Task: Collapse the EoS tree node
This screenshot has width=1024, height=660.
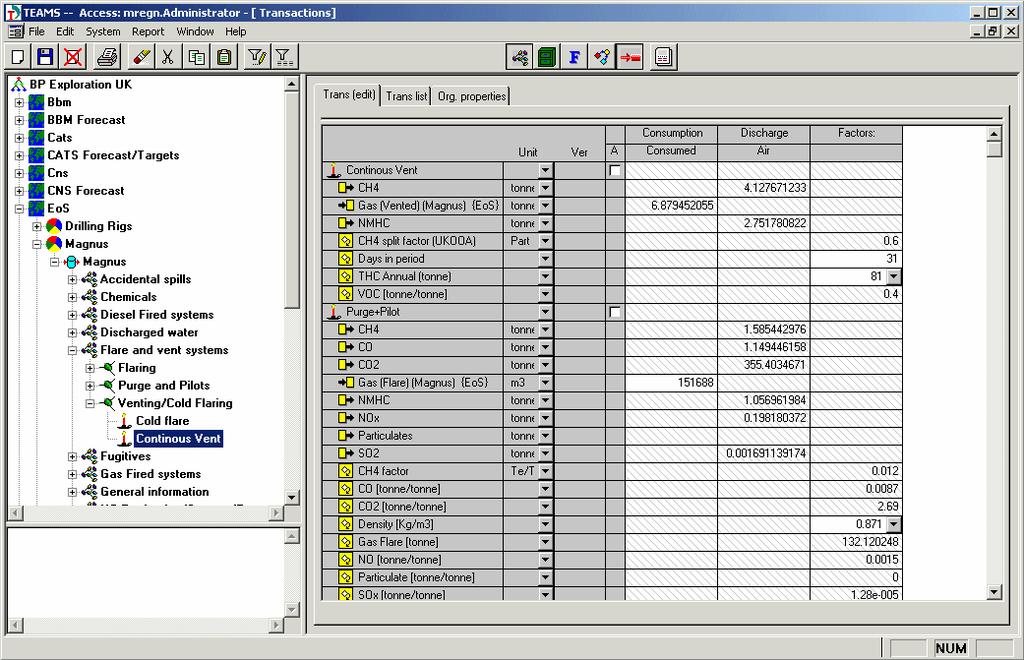Action: 20,209
